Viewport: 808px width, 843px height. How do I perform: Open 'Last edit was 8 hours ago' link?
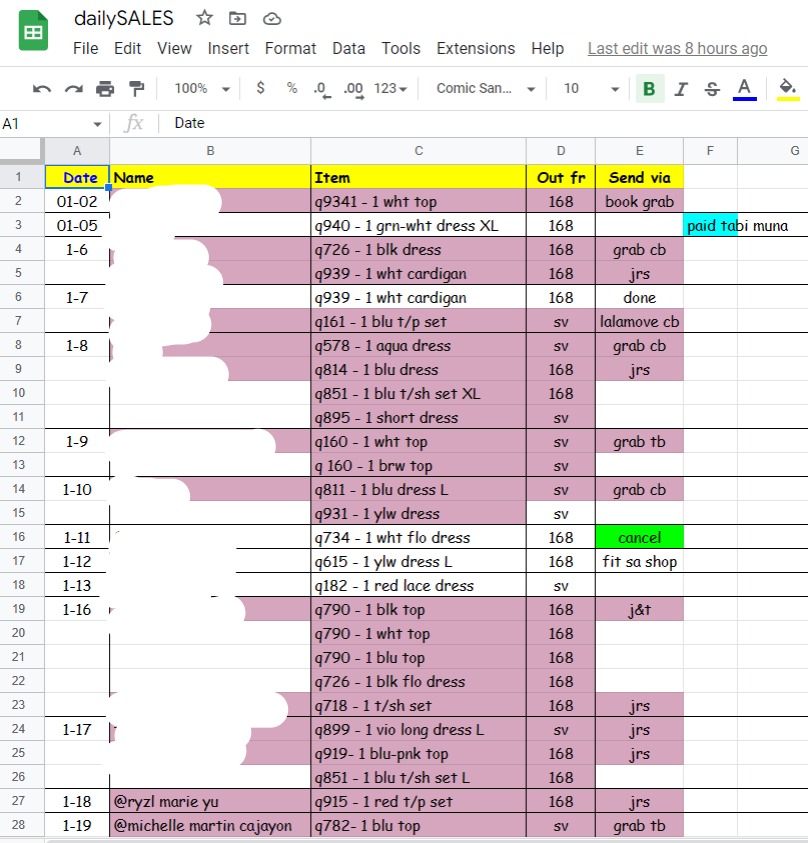[x=677, y=48]
